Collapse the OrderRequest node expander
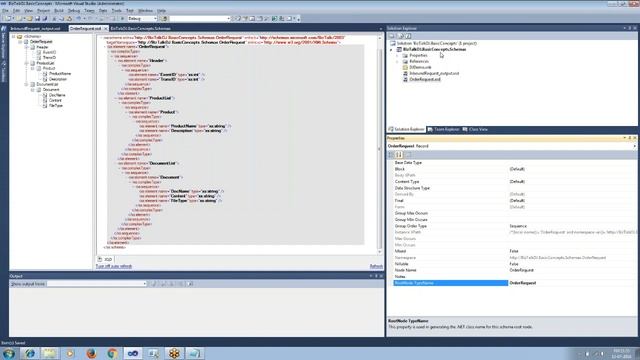Screen dimensions: 640x360 tap(20, 42)
